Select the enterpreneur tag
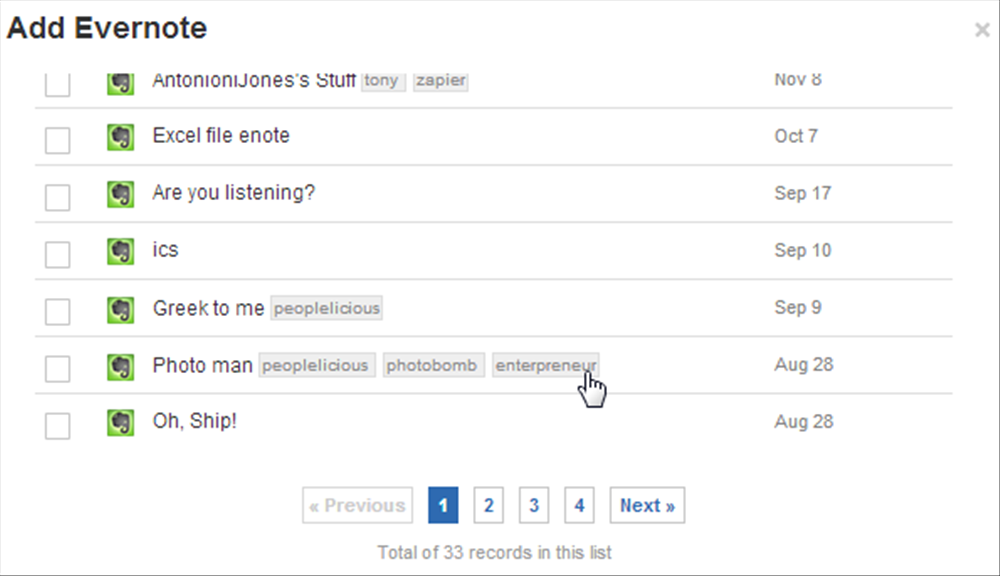Viewport: 1000px width, 576px height. (546, 366)
